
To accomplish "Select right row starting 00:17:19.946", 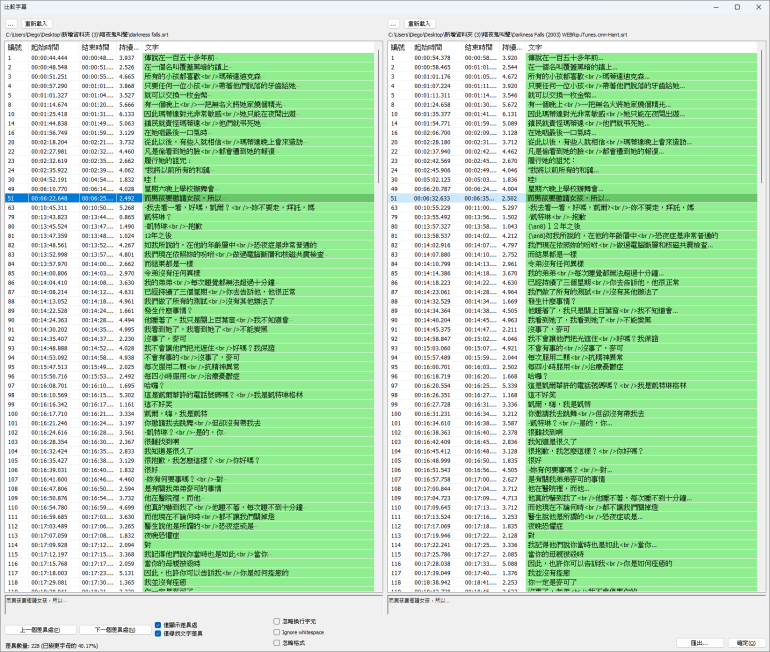I will click(x=573, y=536).
